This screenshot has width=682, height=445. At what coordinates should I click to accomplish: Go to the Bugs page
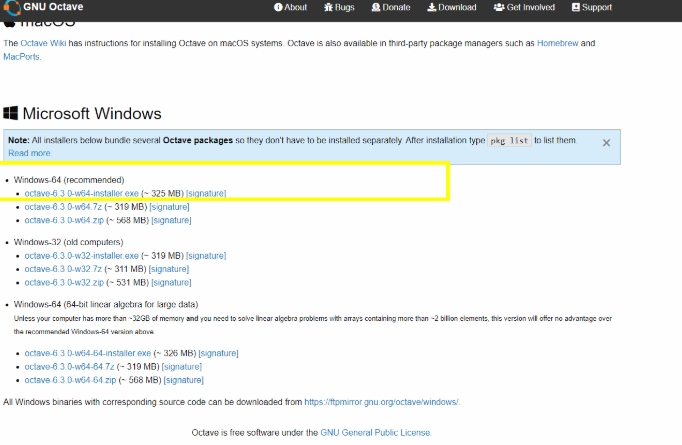pyautogui.click(x=339, y=7)
